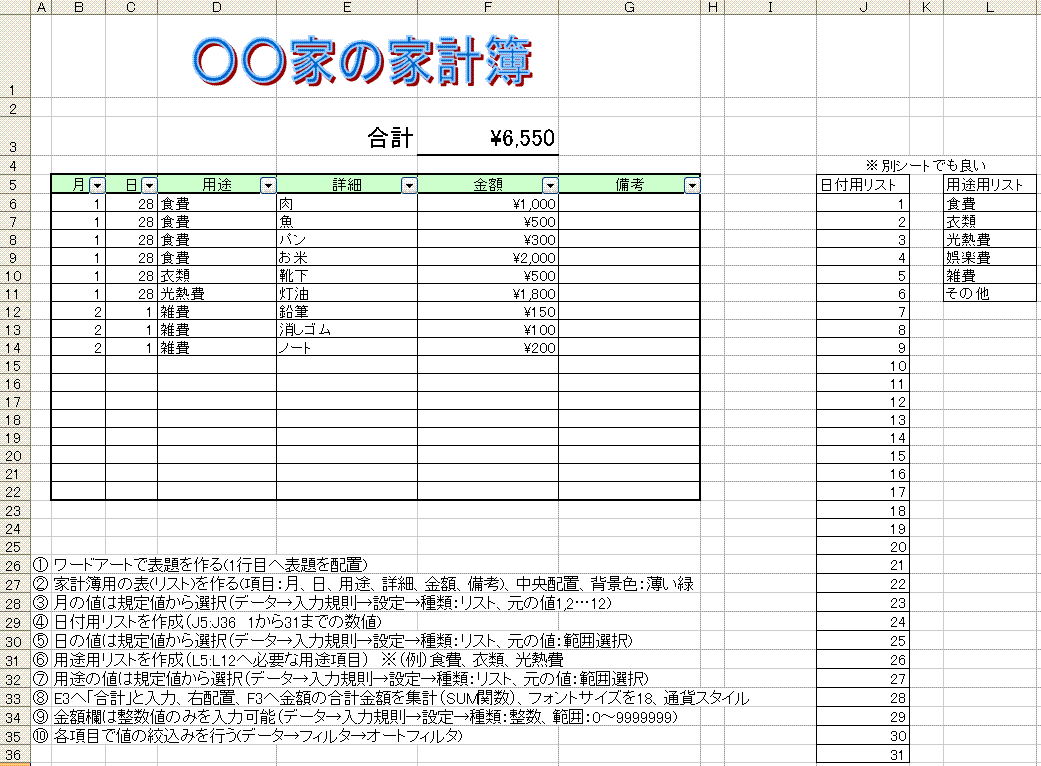Open the 日 column filter dropdown
Screen dimensions: 1041x766
(x=149, y=185)
